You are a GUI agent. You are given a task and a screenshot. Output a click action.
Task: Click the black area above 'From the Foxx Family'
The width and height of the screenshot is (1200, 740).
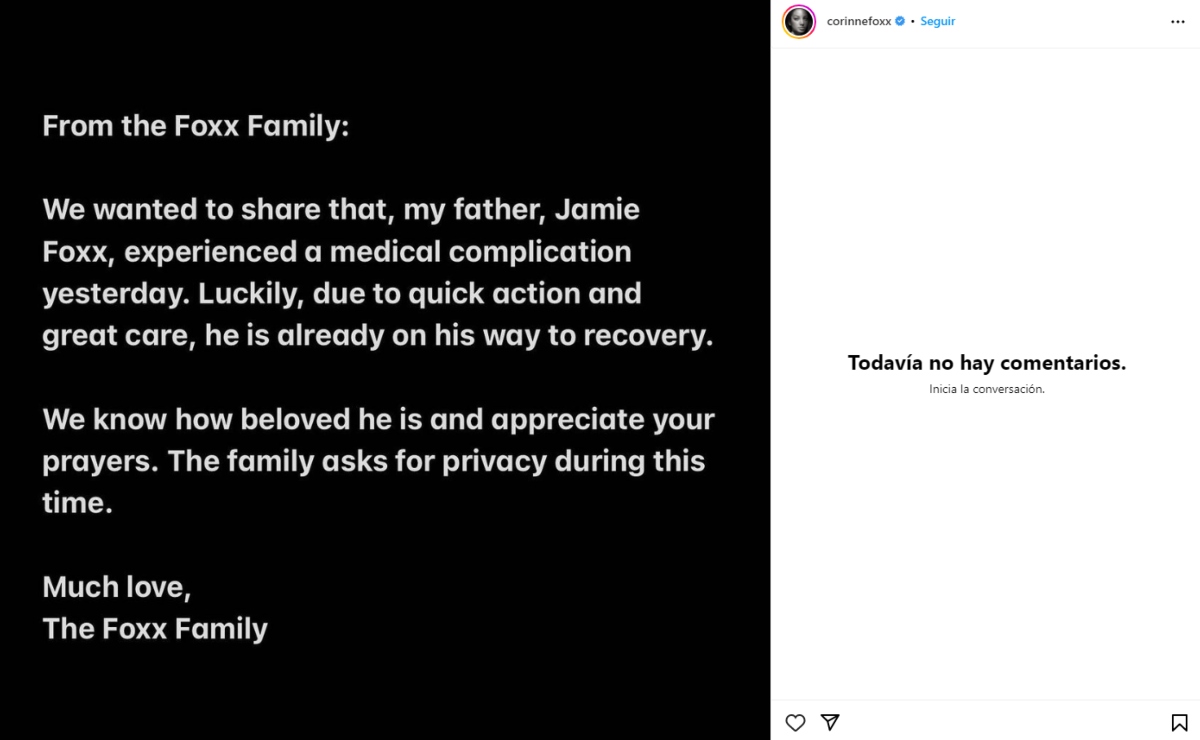click(385, 50)
